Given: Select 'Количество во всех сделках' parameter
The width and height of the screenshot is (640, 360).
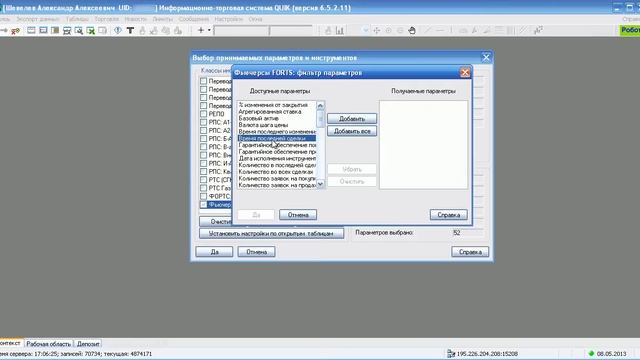Looking at the screenshot, I should tap(277, 172).
